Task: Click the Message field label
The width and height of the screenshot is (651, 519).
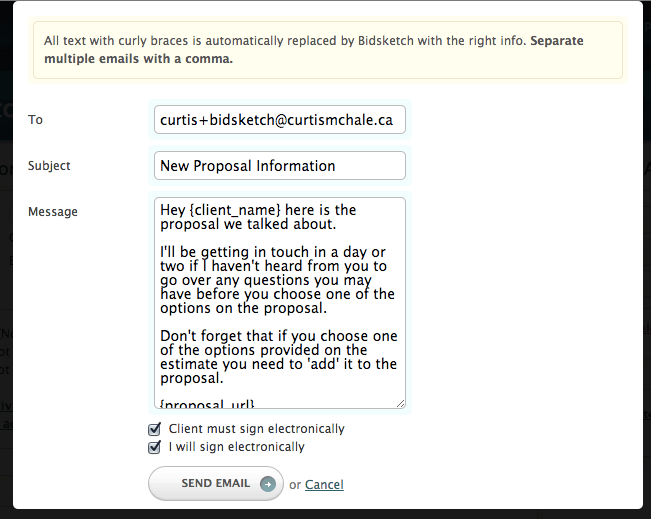Action: [53, 212]
